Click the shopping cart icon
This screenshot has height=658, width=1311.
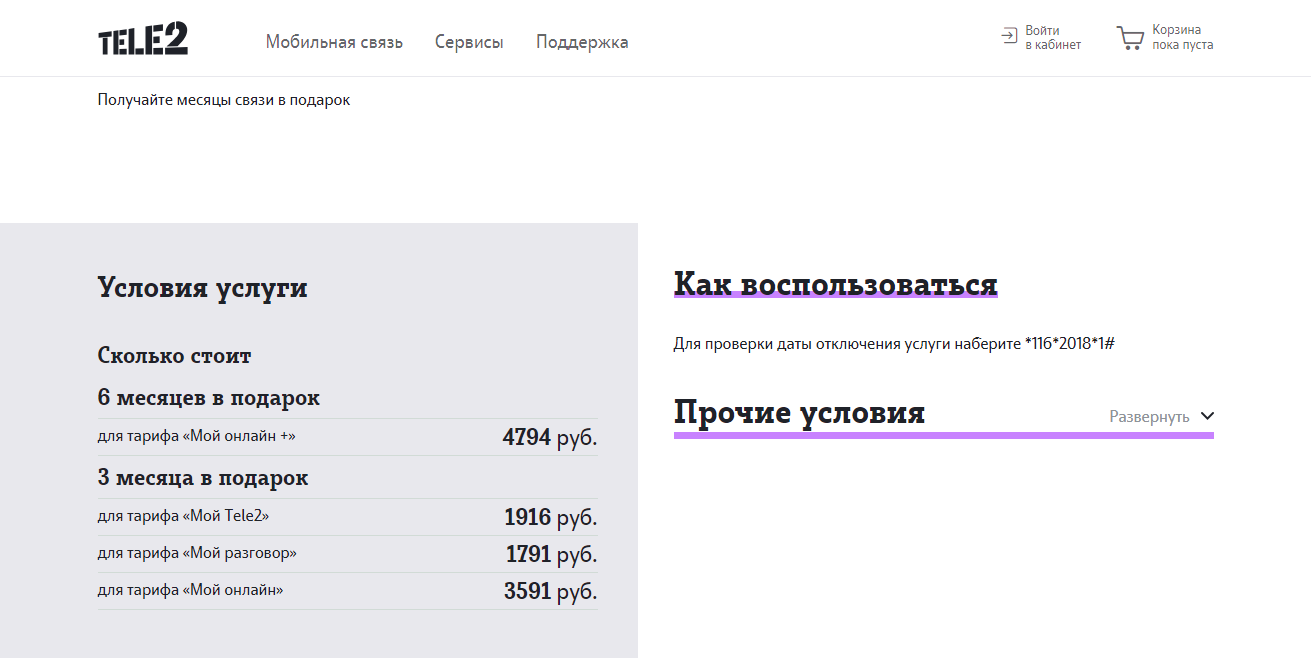(1130, 38)
